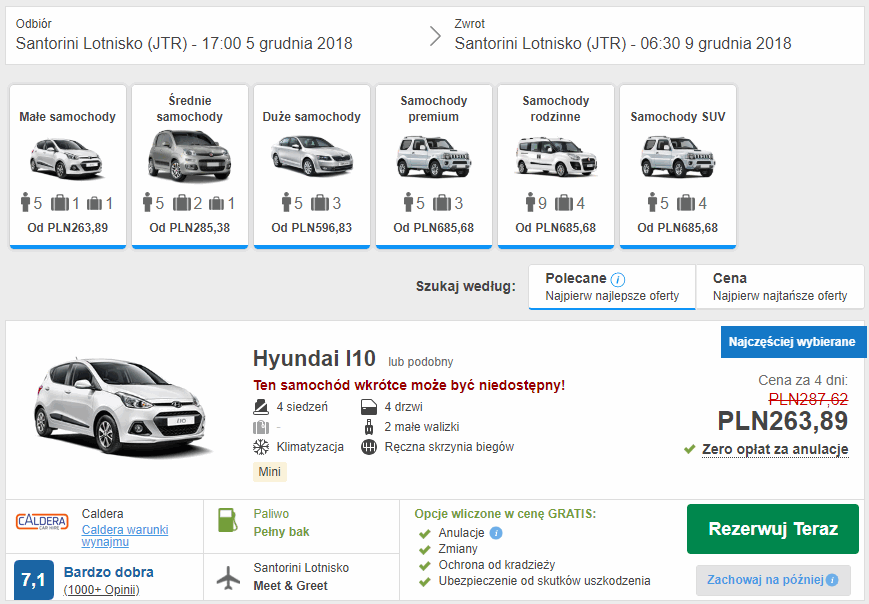The width and height of the screenshot is (869, 604).
Task: Sort by Cena cheapest first
Action: coord(780,287)
